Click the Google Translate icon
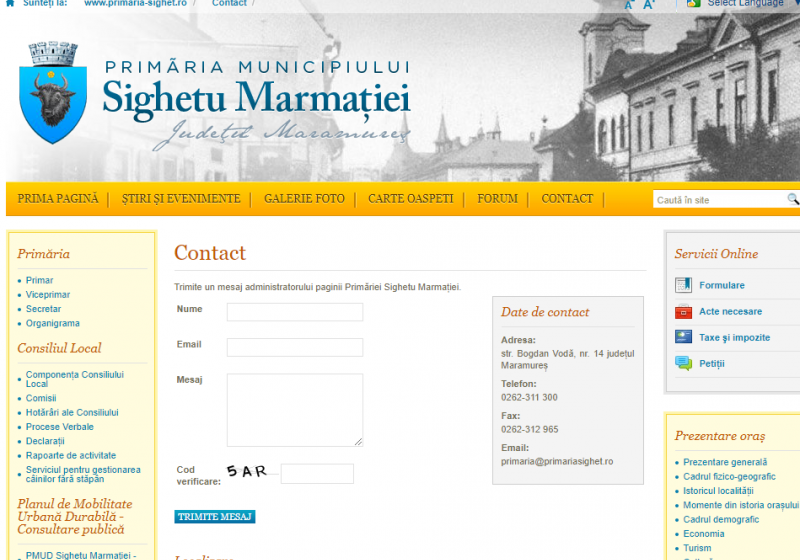The height and width of the screenshot is (560, 800). (x=693, y=3)
